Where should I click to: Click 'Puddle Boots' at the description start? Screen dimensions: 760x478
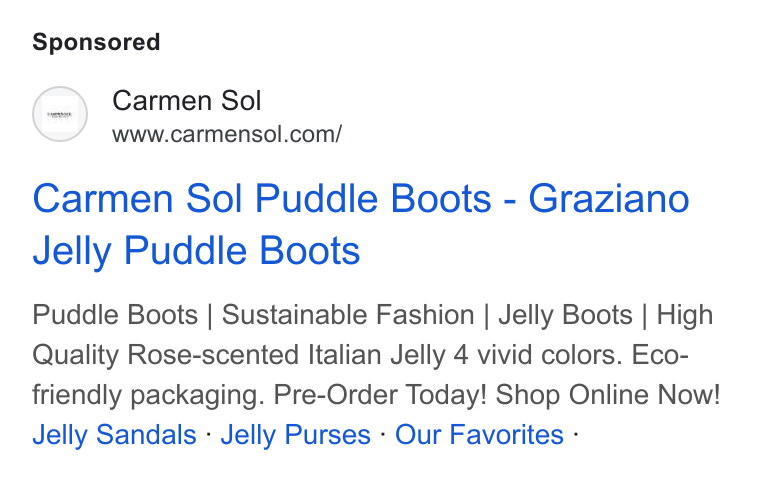(x=115, y=315)
